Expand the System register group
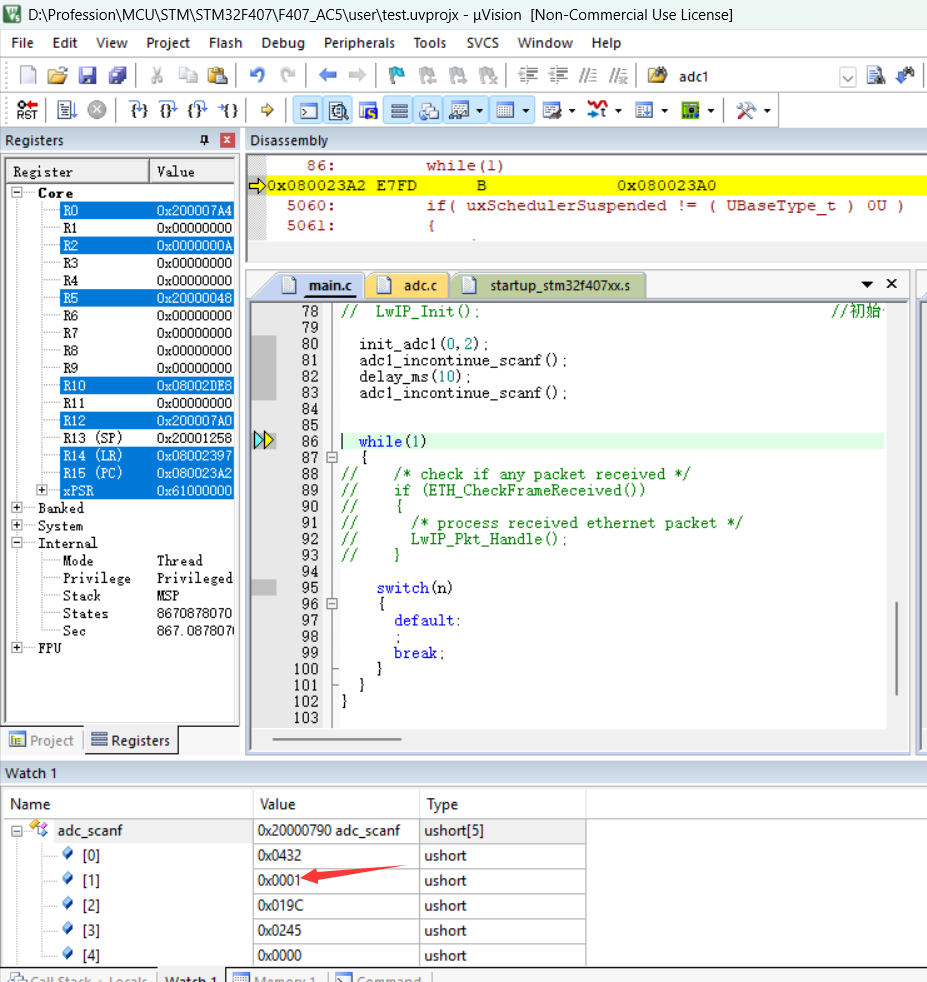This screenshot has width=927, height=982. click(17, 525)
